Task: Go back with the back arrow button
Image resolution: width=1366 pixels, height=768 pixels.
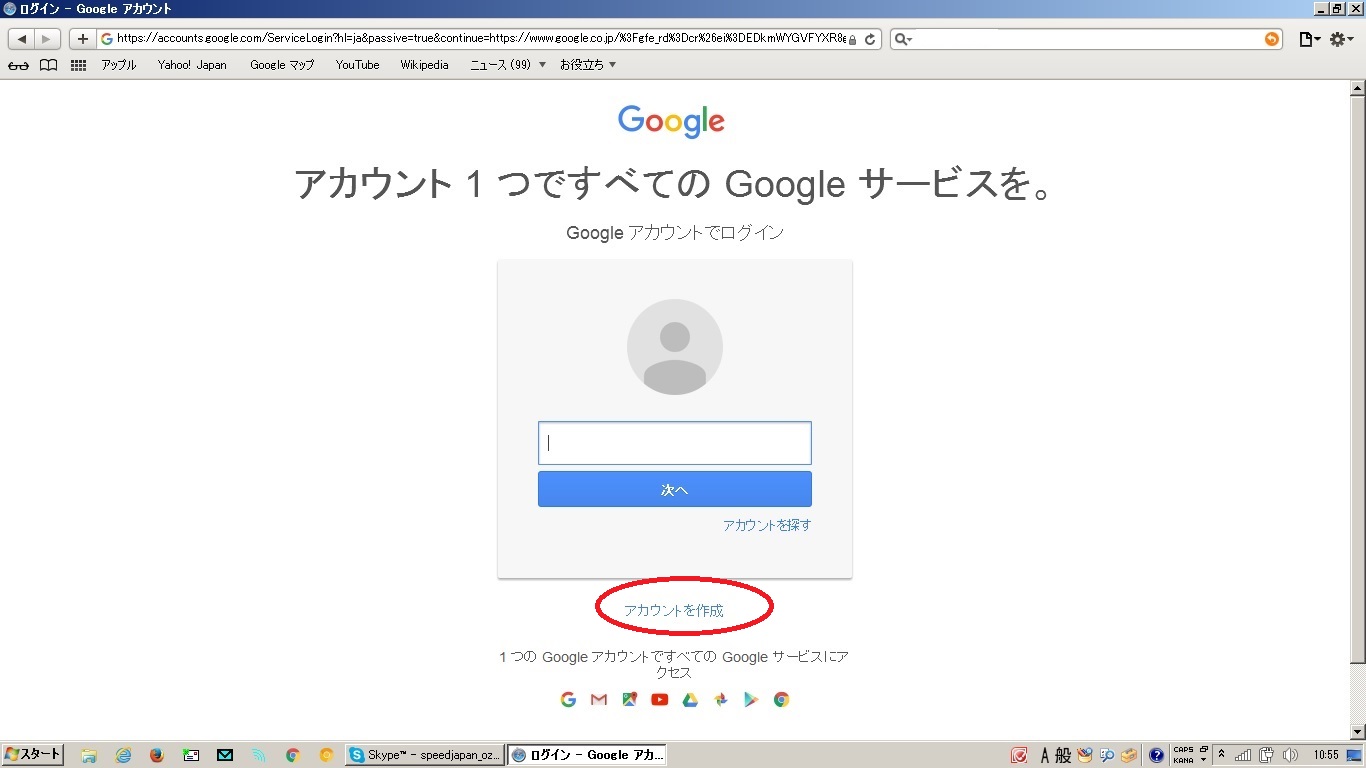Action: pos(21,39)
